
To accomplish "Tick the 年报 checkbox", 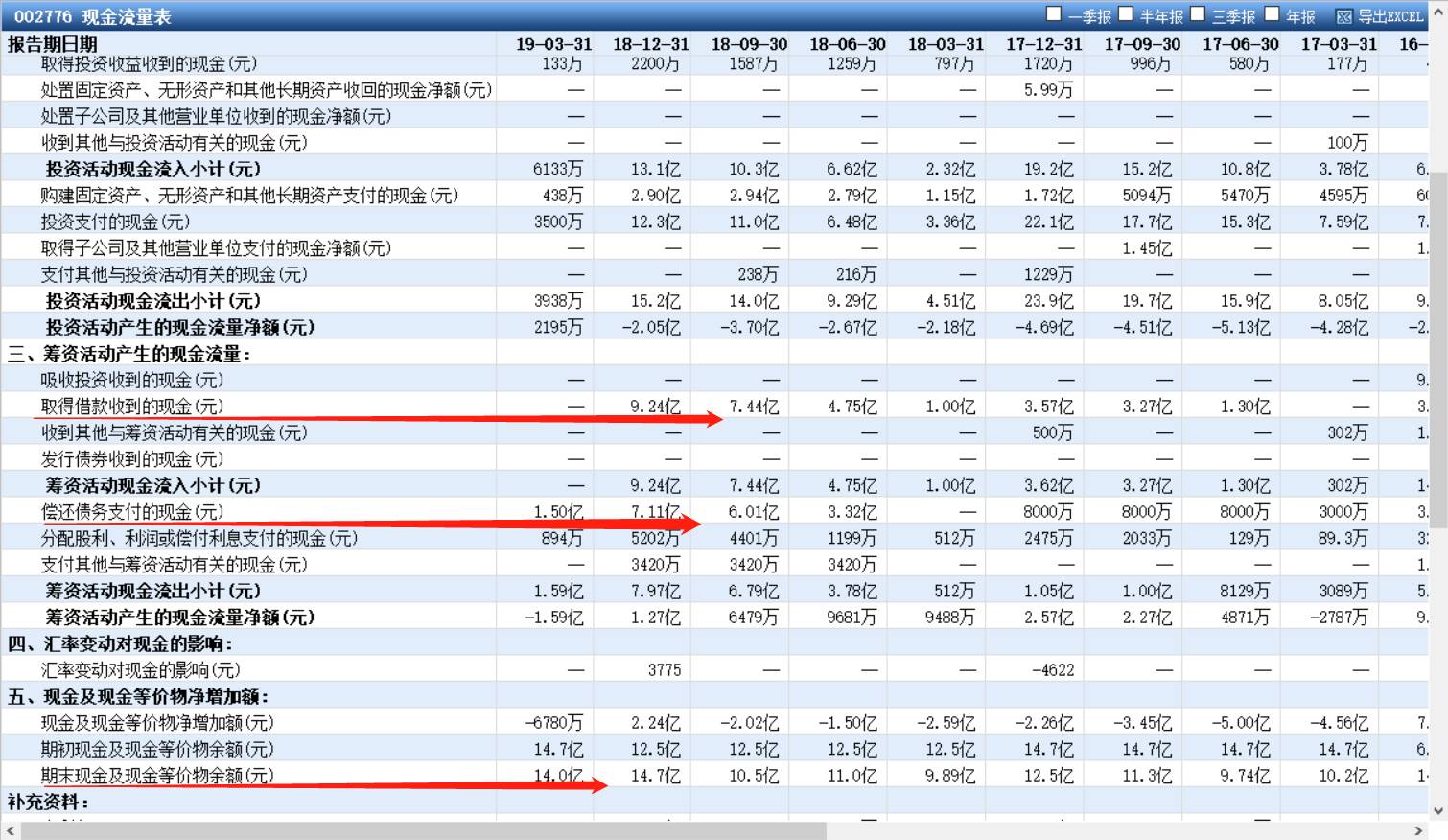I will [1273, 14].
